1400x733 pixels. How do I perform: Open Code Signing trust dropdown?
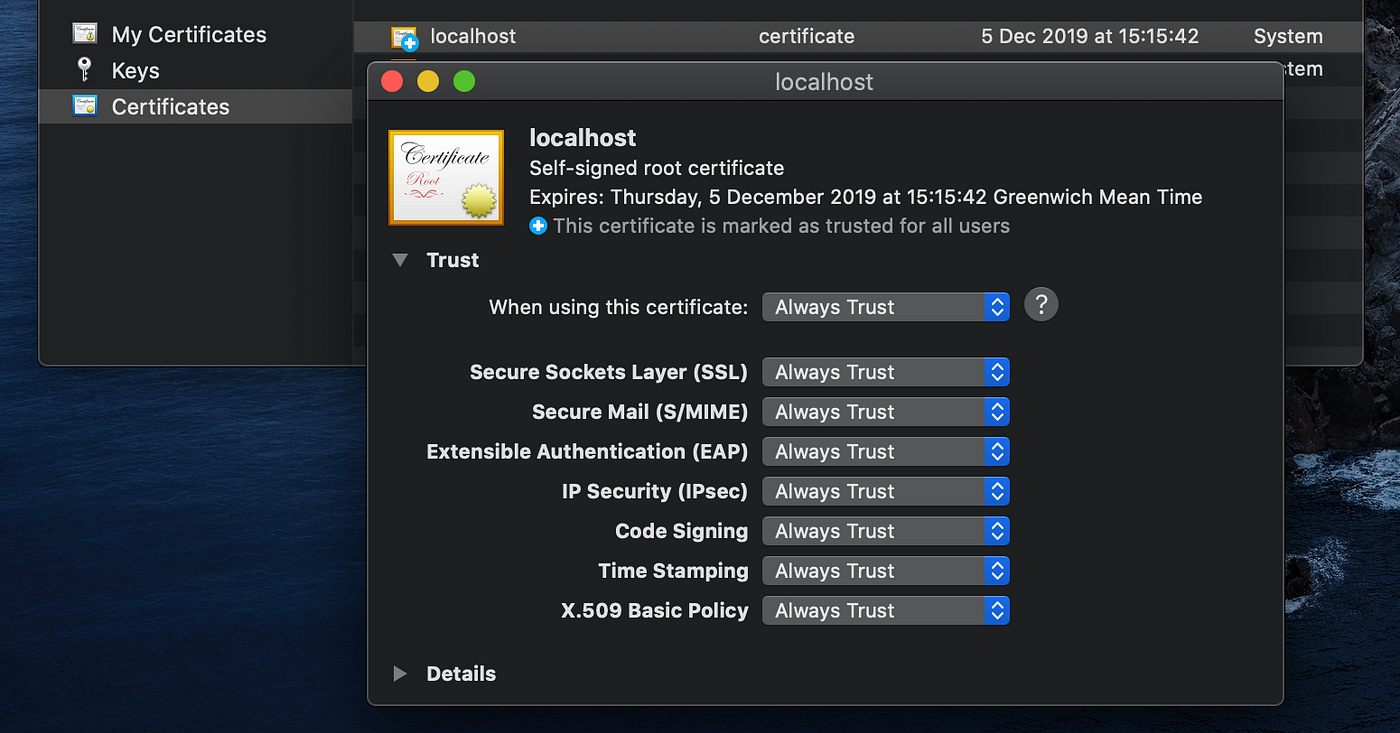[x=886, y=531]
